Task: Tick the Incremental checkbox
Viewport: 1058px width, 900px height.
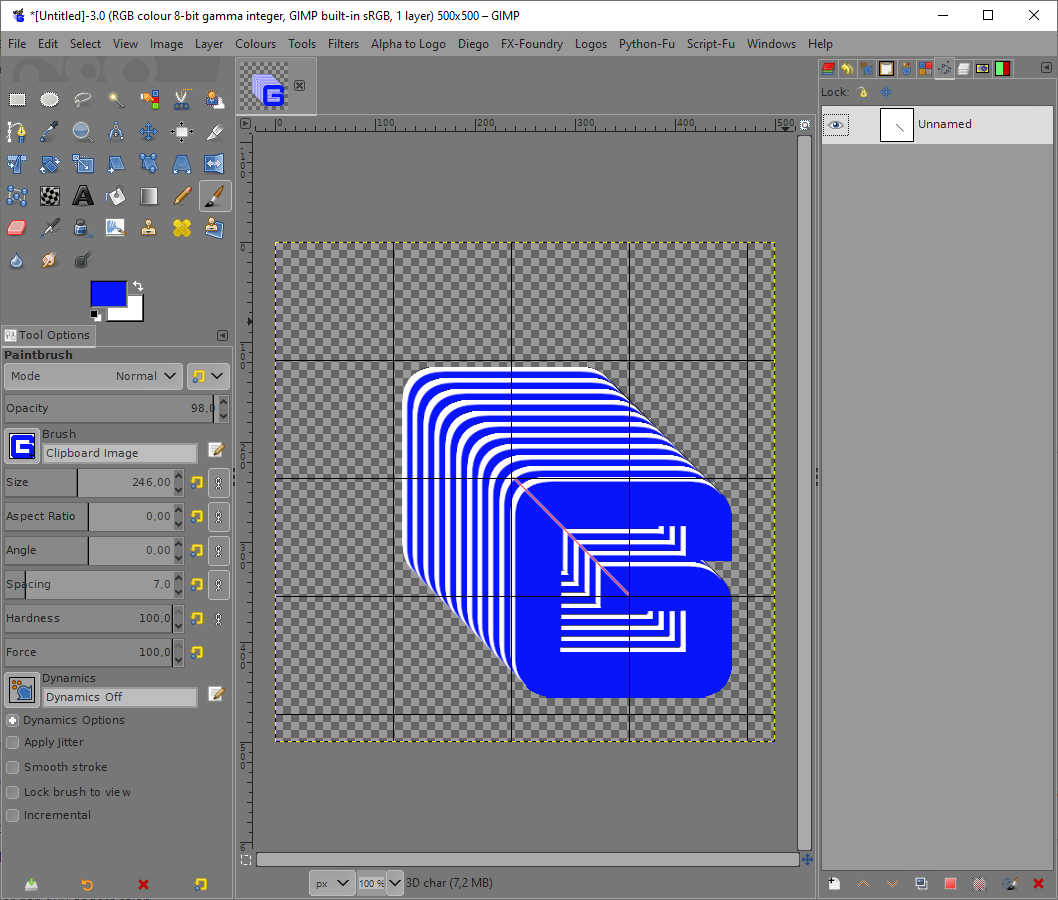Action: 13,815
